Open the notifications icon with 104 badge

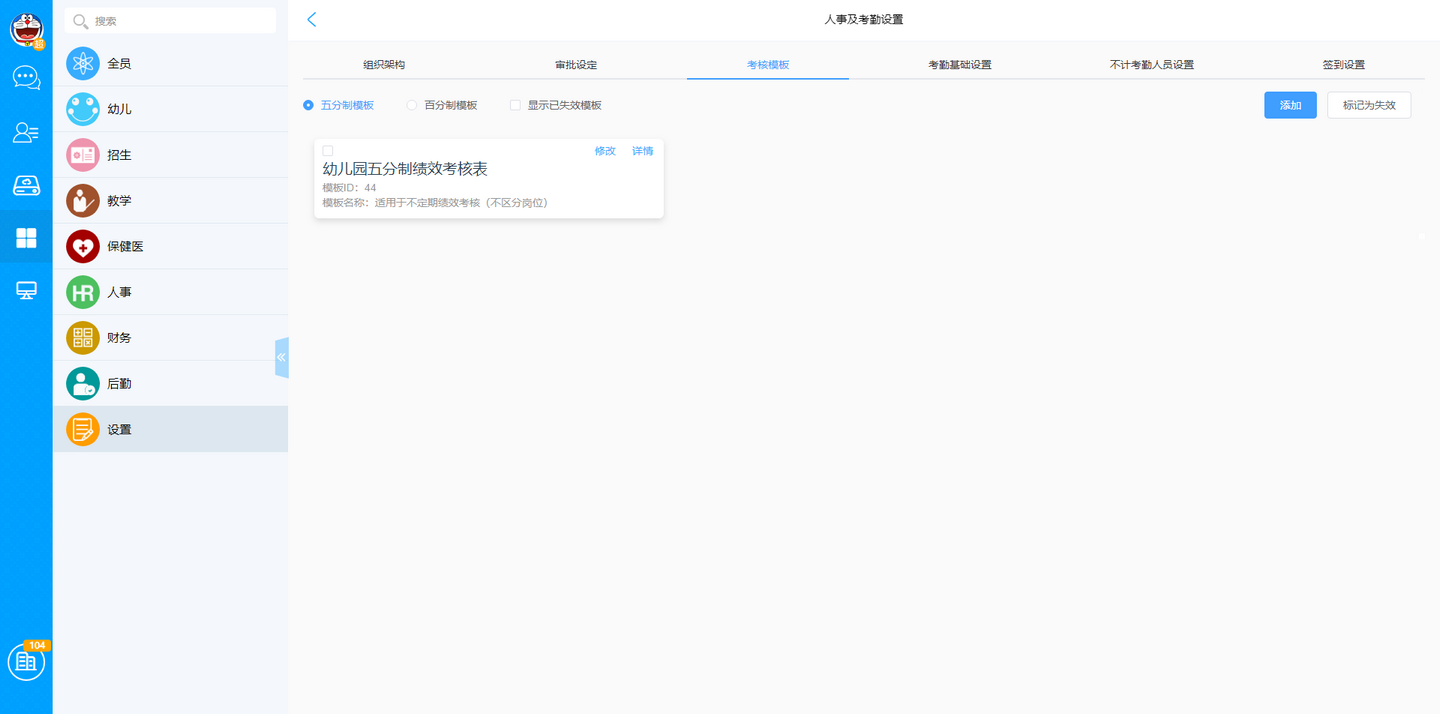pyautogui.click(x=27, y=661)
